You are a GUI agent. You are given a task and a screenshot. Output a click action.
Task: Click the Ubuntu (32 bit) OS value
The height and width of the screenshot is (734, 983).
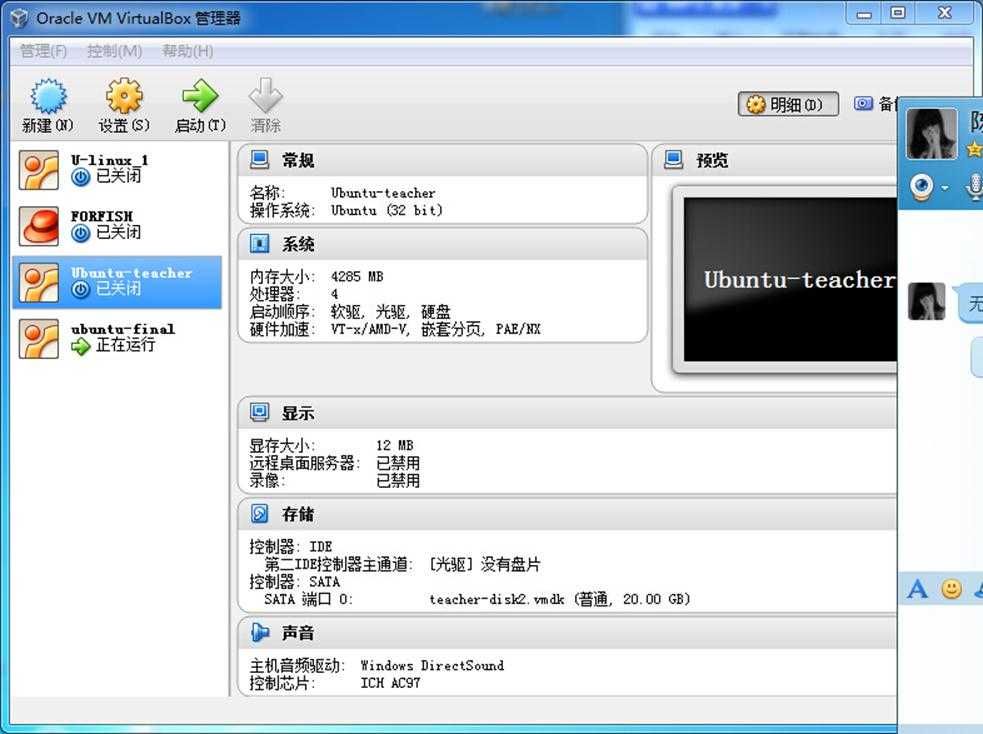pyautogui.click(x=386, y=211)
